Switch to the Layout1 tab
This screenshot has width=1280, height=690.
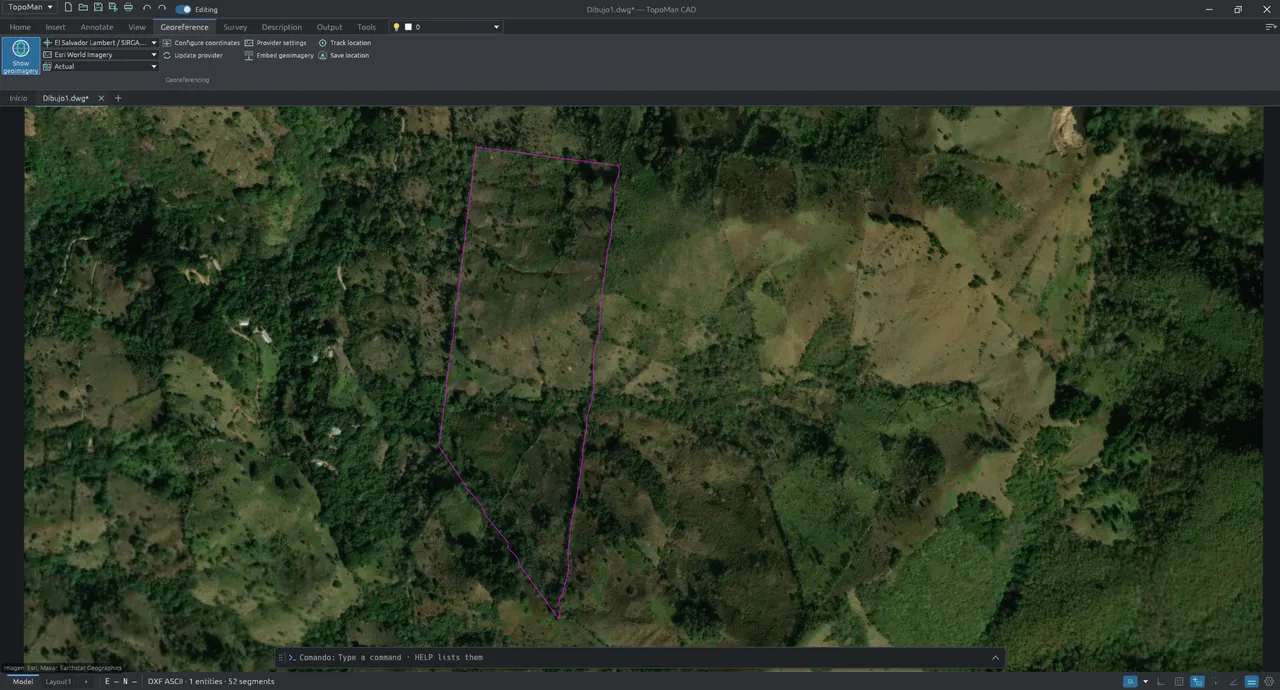pos(58,681)
